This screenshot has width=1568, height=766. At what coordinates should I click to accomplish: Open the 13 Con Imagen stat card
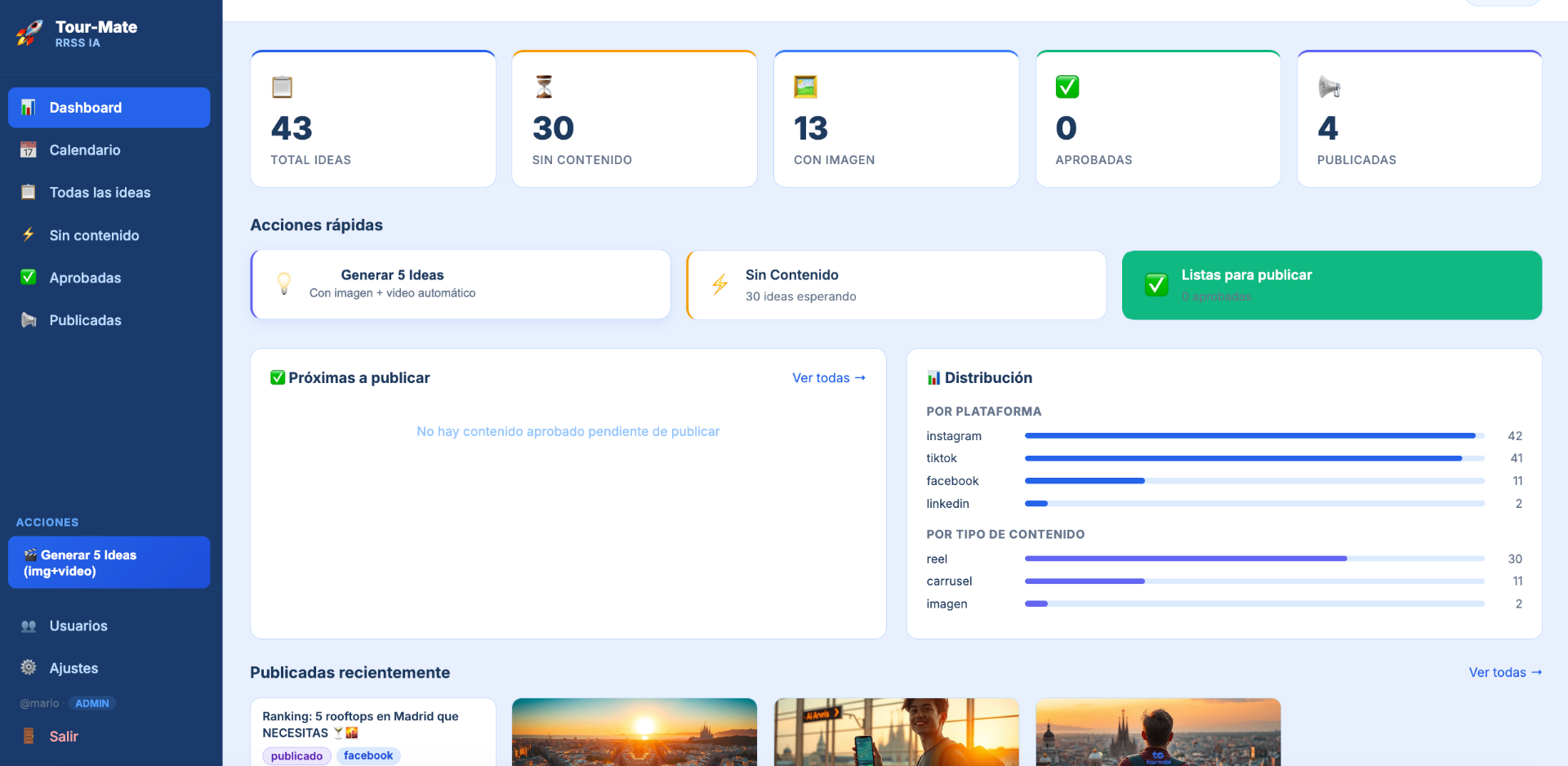pos(897,119)
